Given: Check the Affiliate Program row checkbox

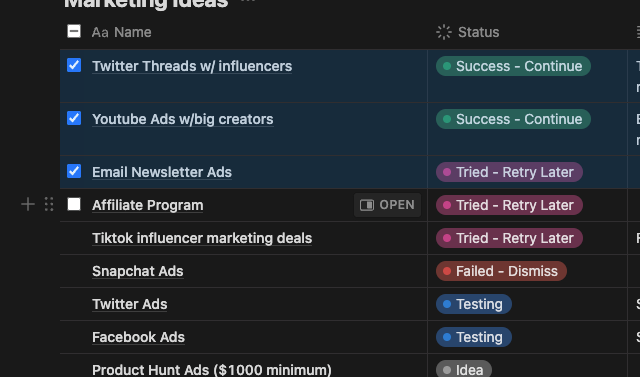Looking at the screenshot, I should tap(74, 204).
